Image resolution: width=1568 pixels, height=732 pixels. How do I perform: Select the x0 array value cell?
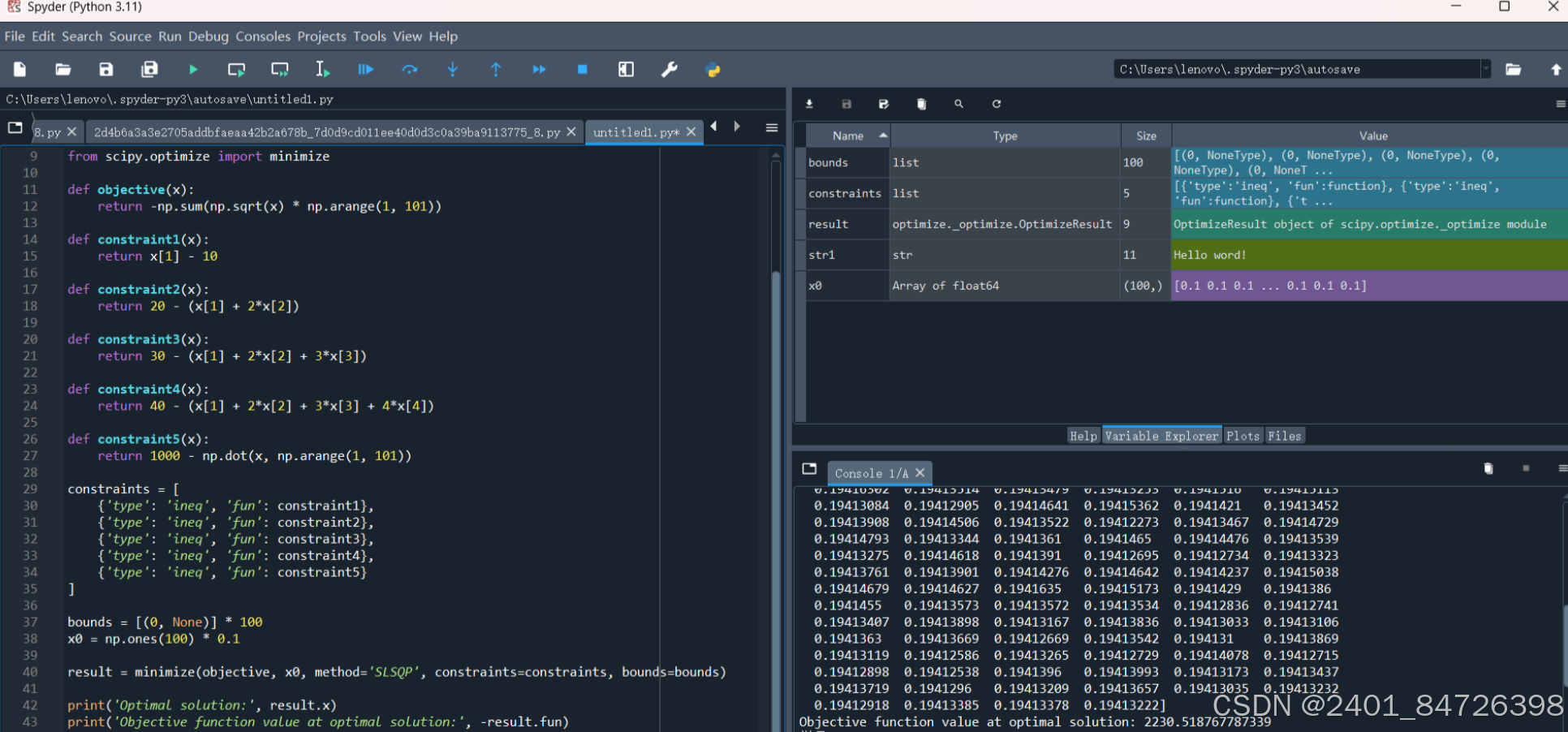coord(1369,286)
